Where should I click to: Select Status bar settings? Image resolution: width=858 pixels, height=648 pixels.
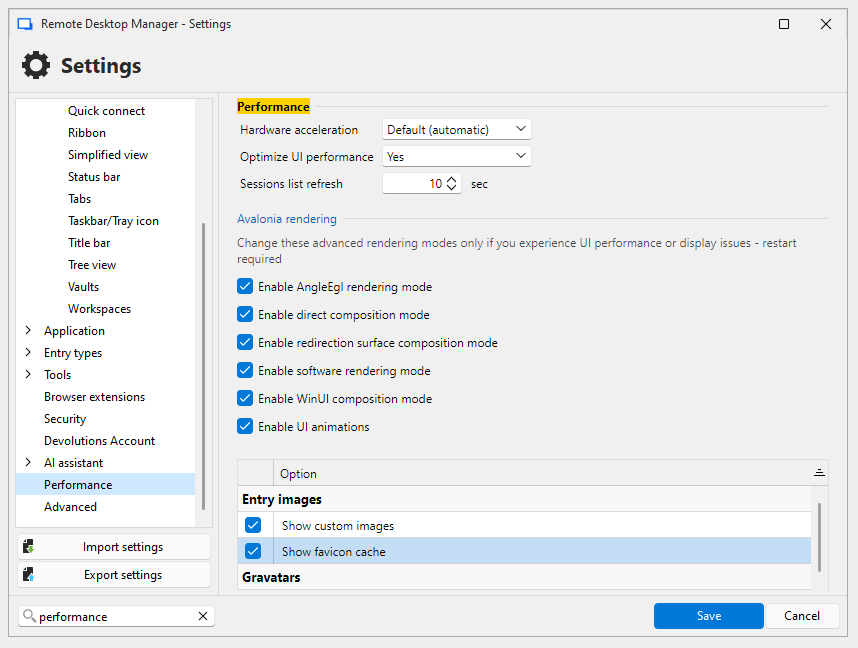pyautogui.click(x=94, y=176)
